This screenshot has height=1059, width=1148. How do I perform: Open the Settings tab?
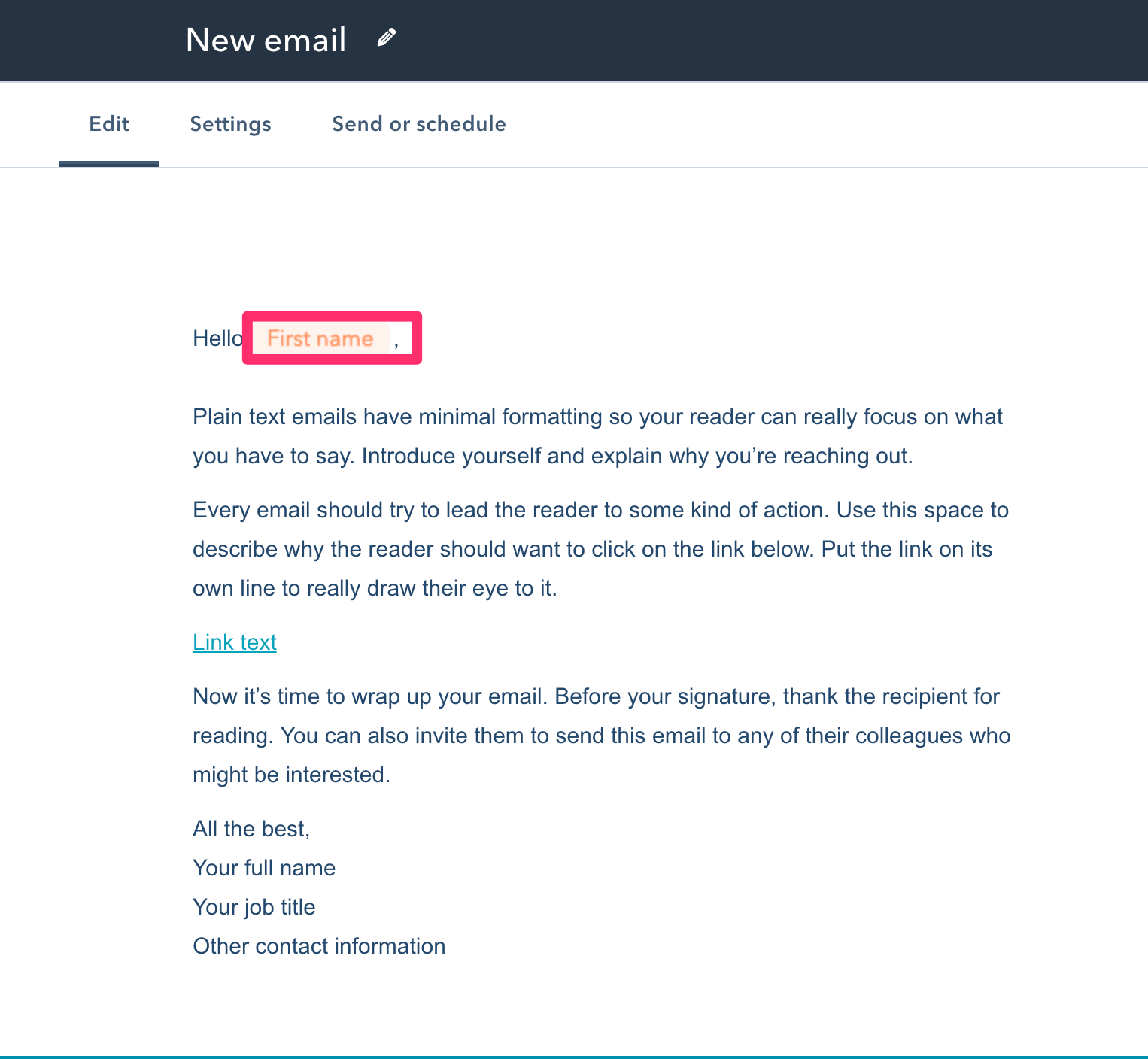click(230, 124)
